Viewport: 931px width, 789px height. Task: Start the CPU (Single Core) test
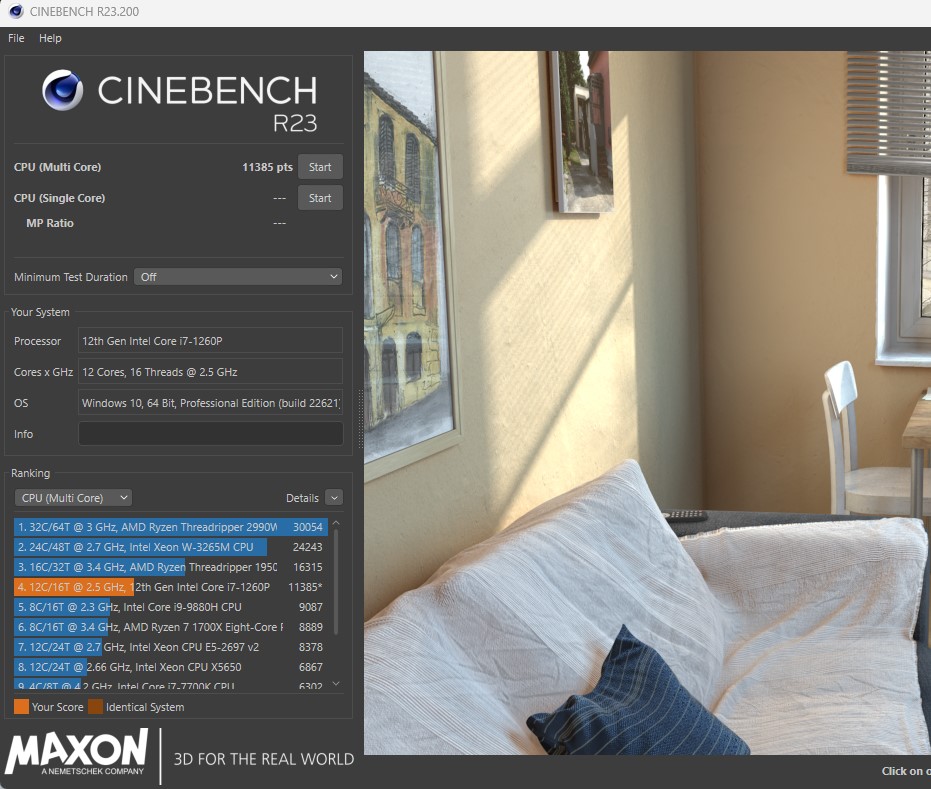[x=320, y=198]
